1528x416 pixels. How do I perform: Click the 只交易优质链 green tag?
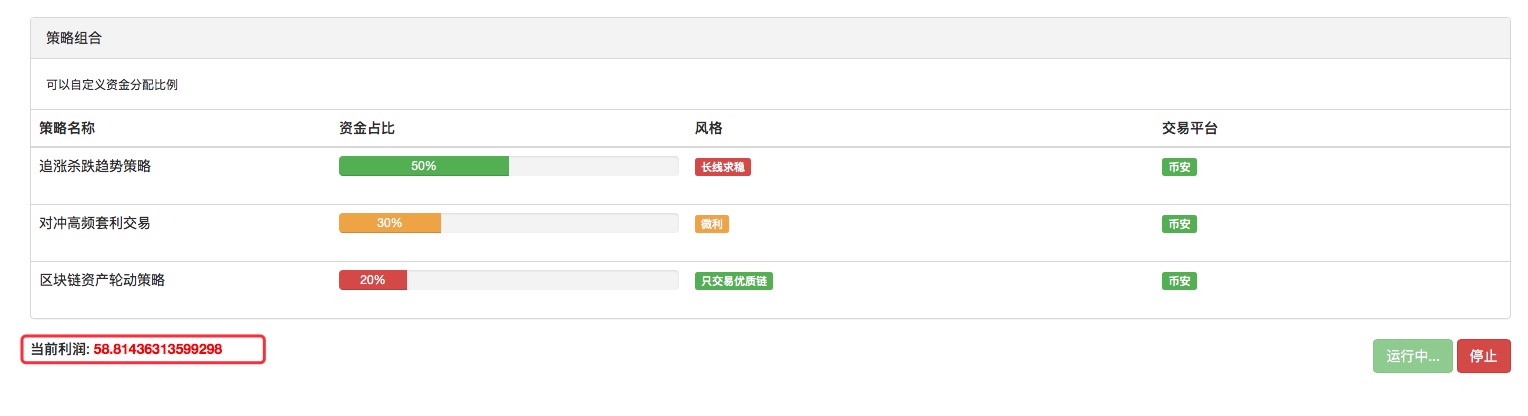(734, 281)
